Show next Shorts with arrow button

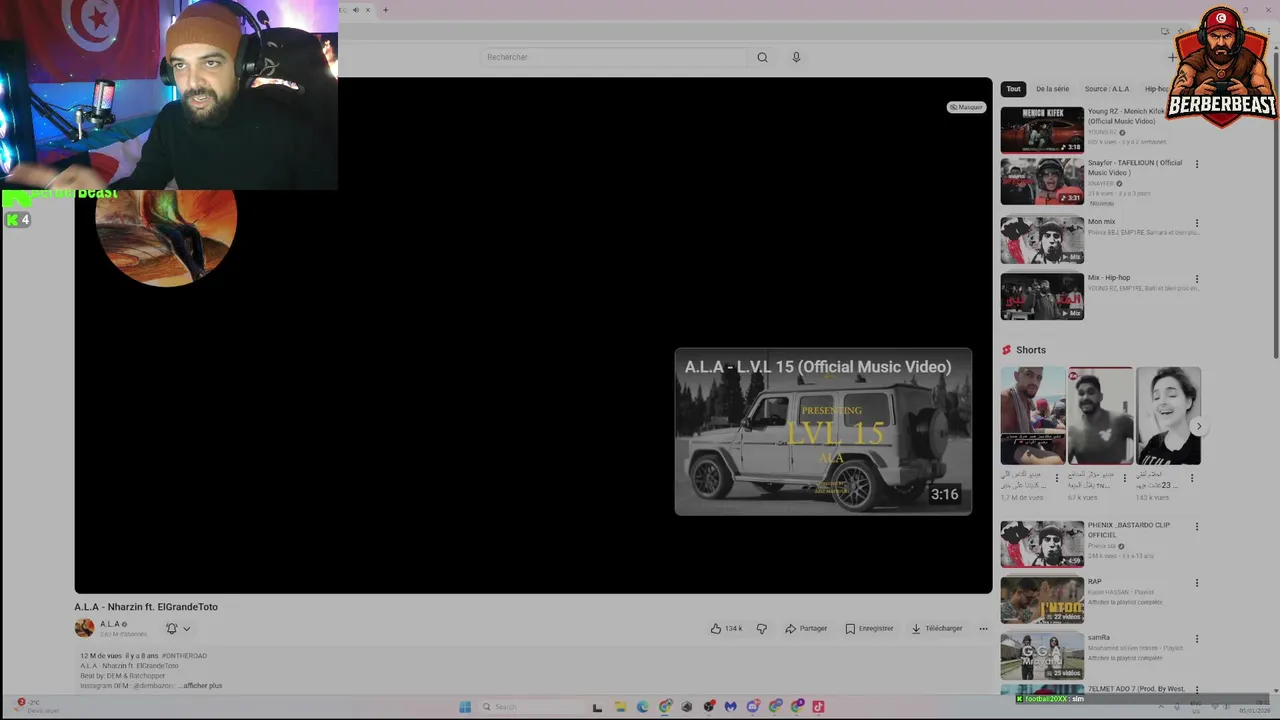1198,426
